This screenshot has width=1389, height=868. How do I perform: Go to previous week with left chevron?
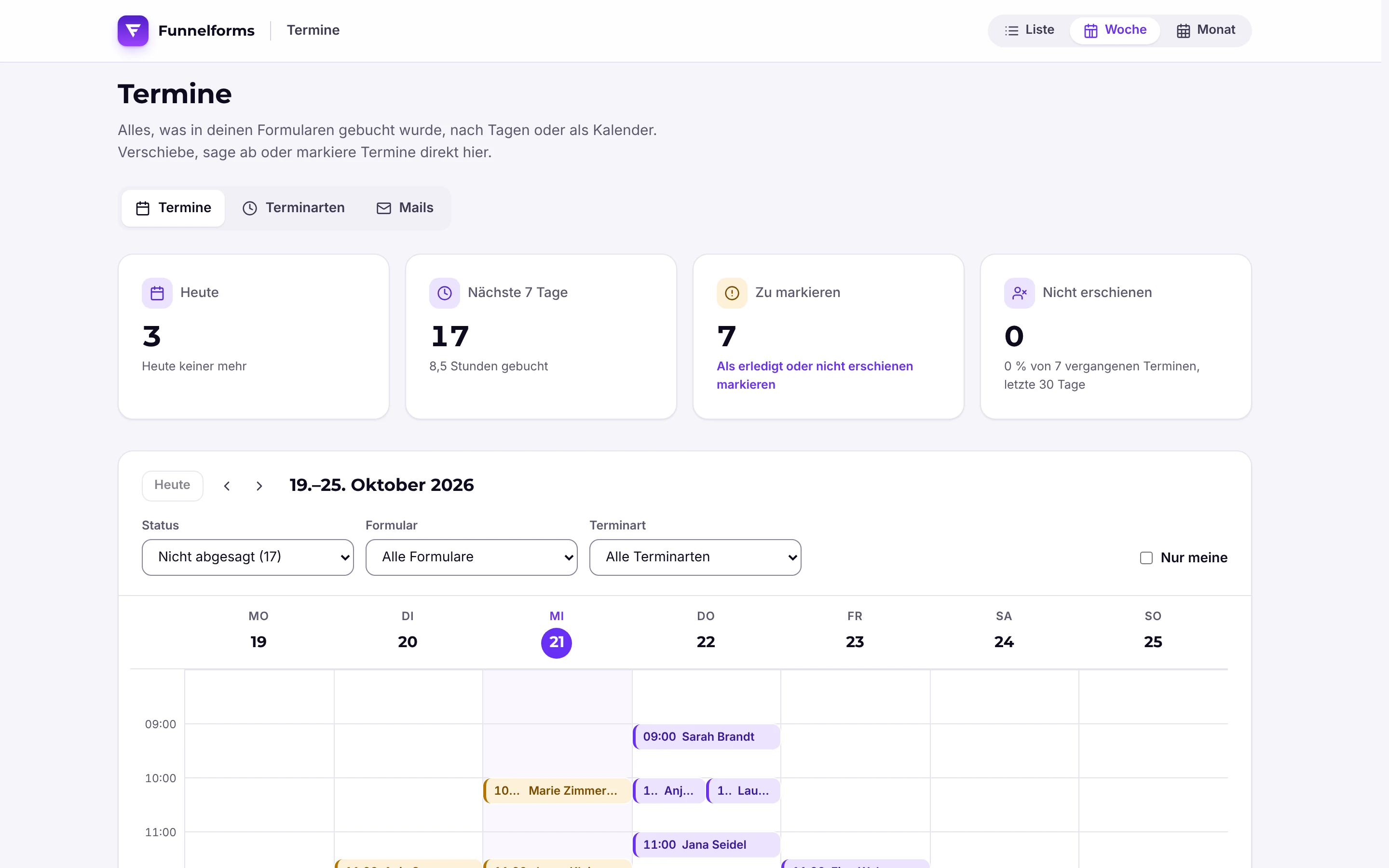tap(227, 486)
